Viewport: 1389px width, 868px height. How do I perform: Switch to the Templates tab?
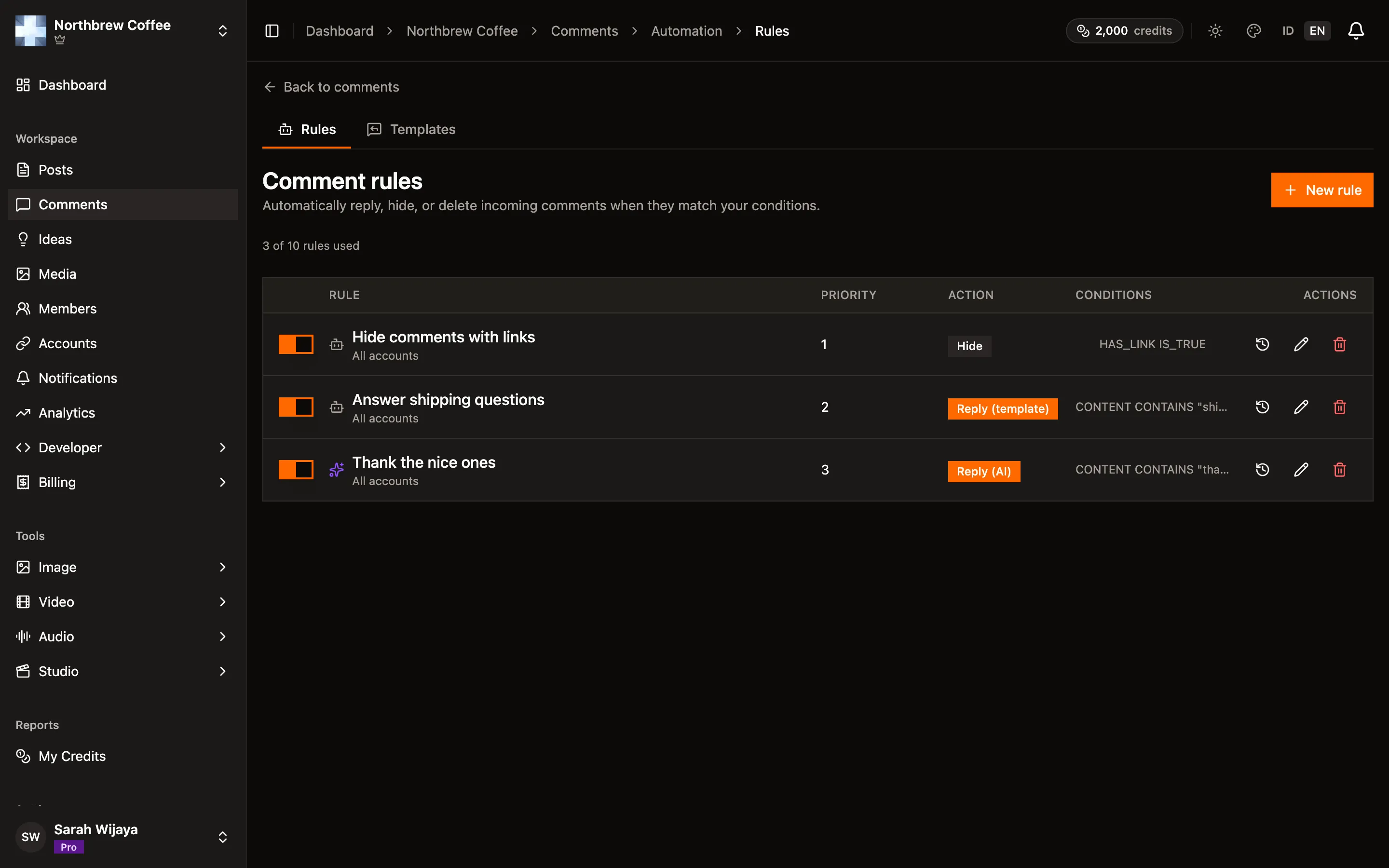pos(411,130)
